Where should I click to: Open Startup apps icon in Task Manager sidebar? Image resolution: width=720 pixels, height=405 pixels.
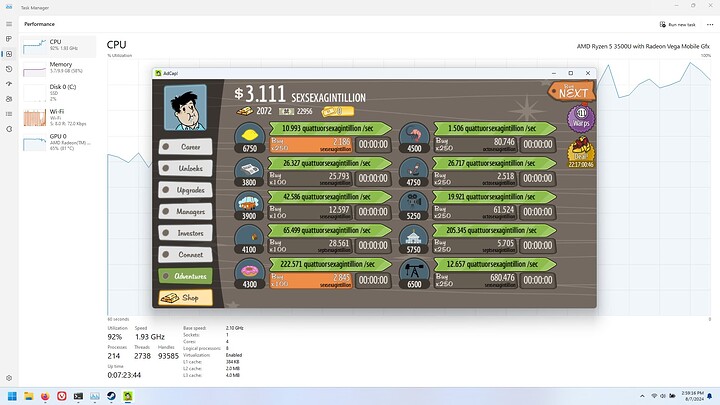[x=9, y=84]
